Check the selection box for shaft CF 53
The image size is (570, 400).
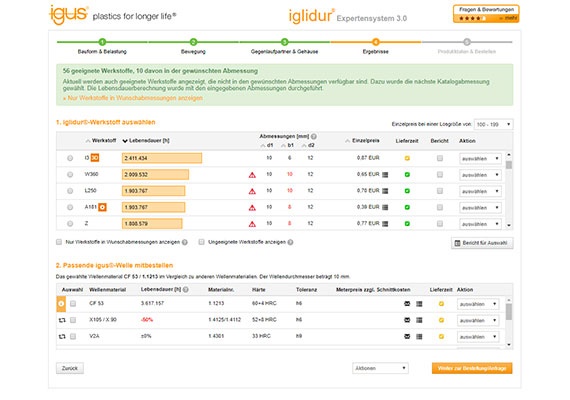73,304
